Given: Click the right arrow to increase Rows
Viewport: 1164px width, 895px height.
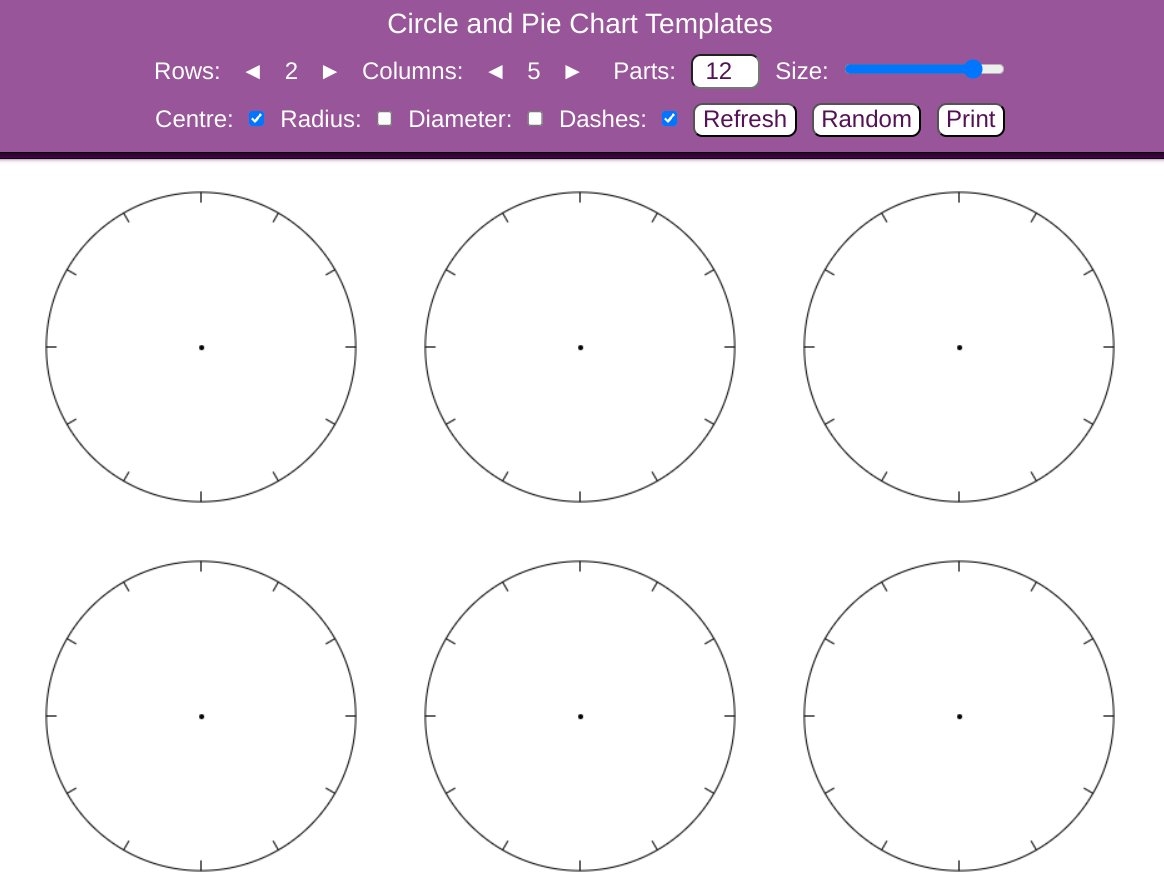Looking at the screenshot, I should click(330, 71).
